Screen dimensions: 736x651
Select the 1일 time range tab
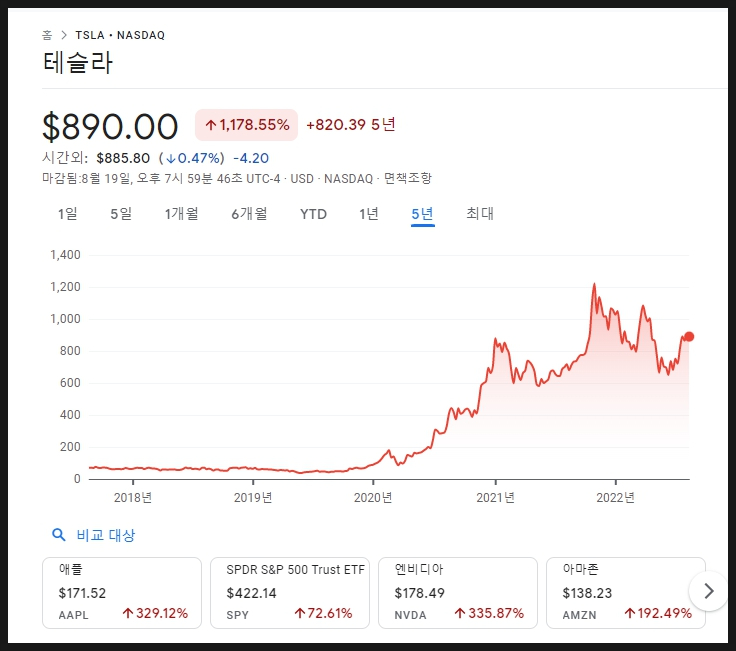click(x=68, y=214)
